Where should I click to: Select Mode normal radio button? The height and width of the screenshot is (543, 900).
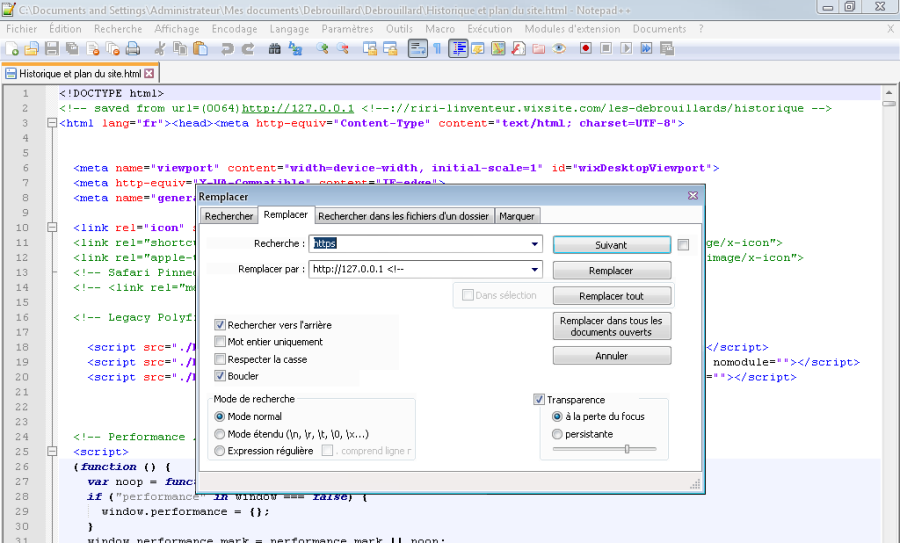(x=219, y=417)
